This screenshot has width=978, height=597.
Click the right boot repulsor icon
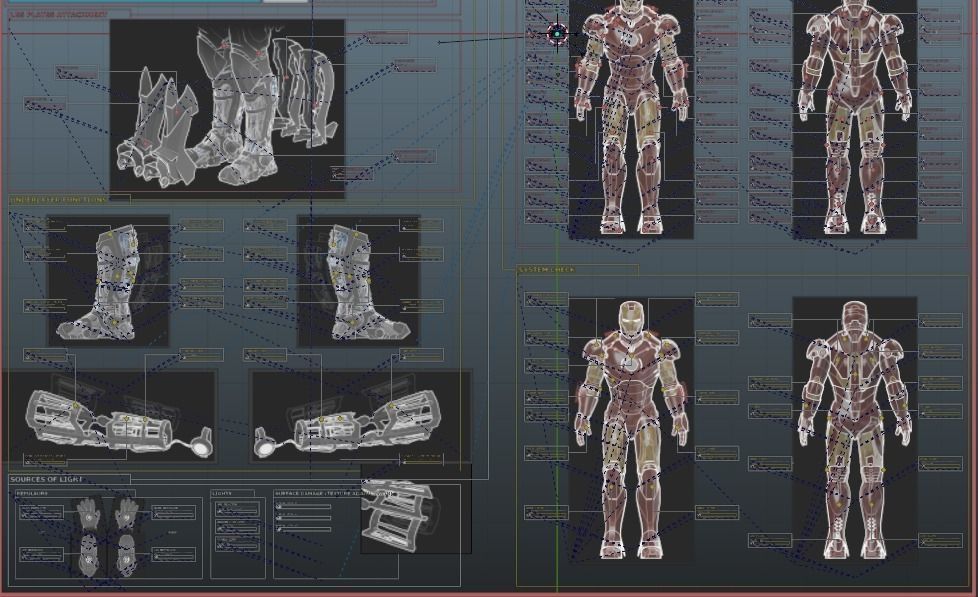[x=127, y=555]
